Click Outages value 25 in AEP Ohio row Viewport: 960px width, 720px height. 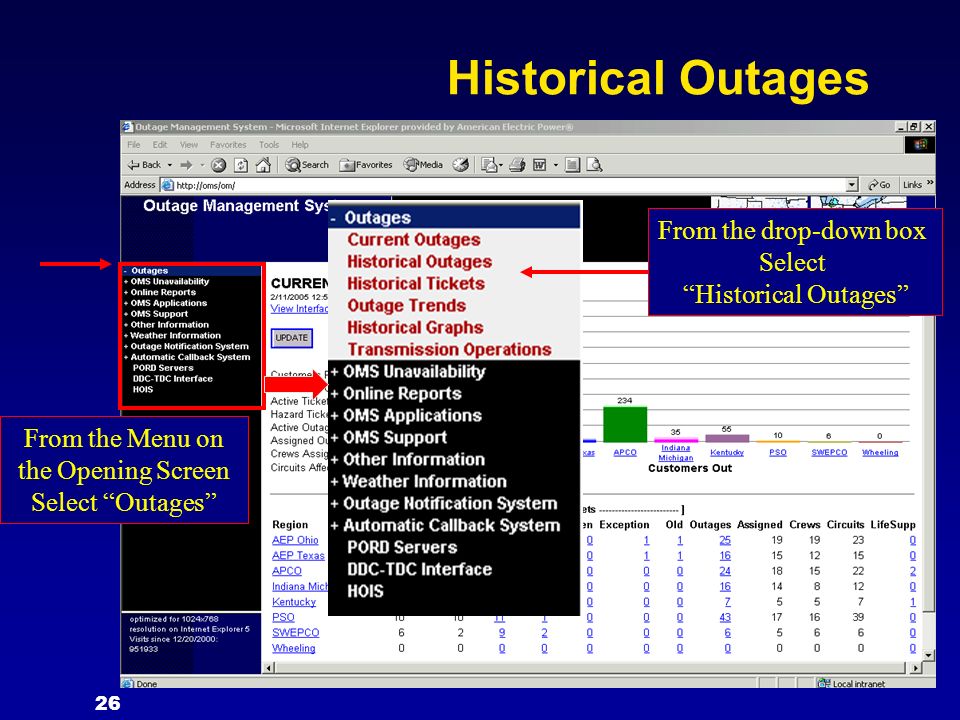click(x=725, y=540)
